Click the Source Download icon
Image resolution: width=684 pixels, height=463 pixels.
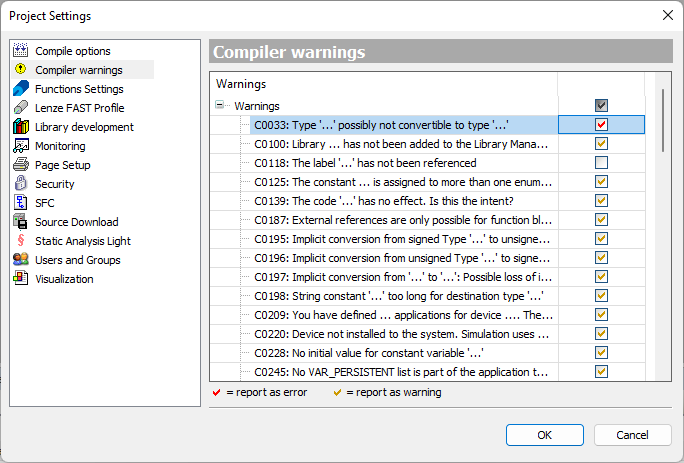click(21, 222)
